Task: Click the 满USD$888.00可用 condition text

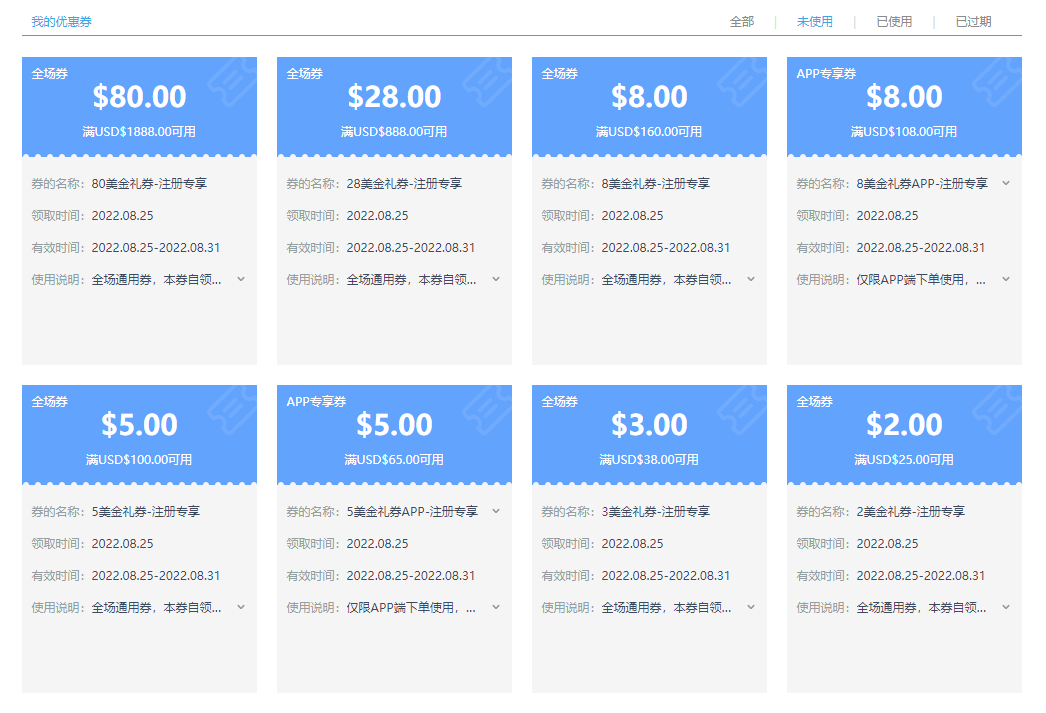Action: pyautogui.click(x=394, y=132)
